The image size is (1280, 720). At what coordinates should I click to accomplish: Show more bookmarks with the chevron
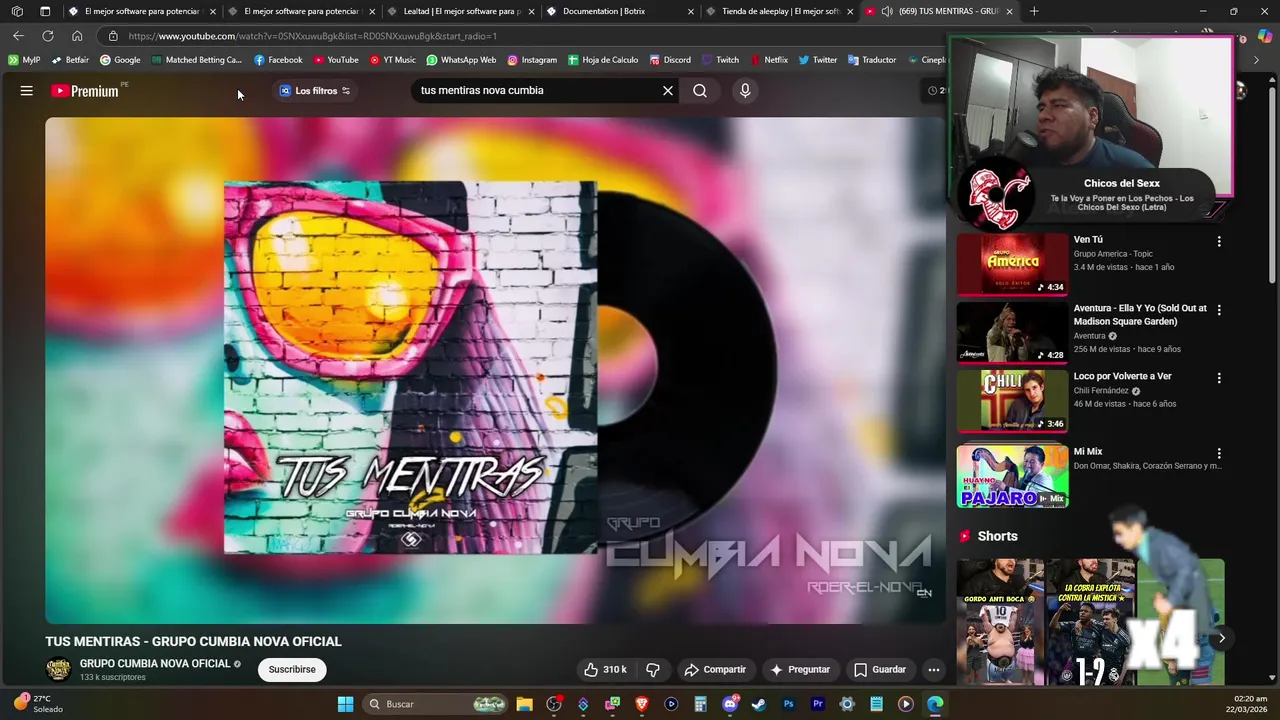pos(1256,60)
